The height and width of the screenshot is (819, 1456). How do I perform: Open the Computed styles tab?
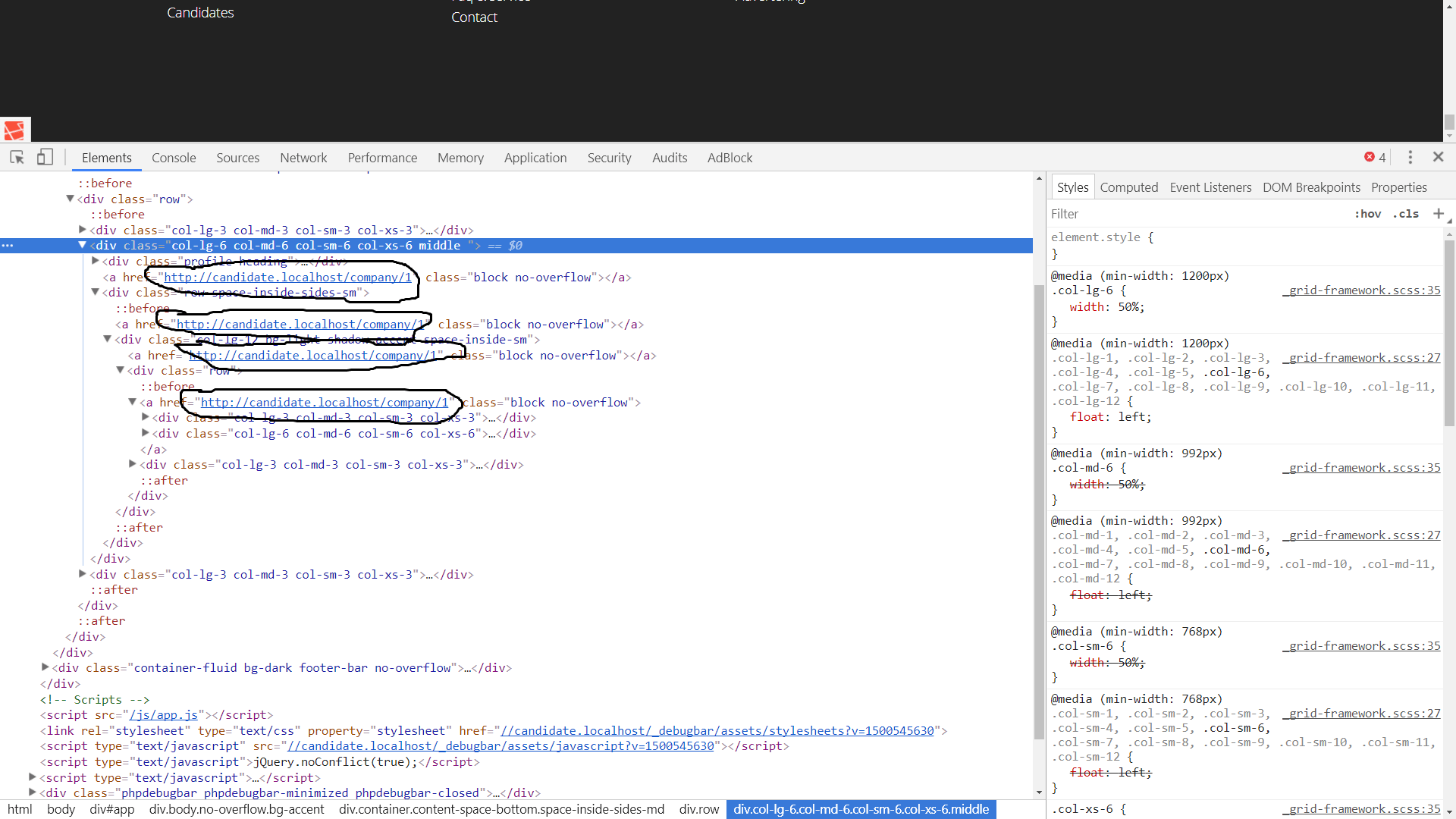(x=1128, y=187)
